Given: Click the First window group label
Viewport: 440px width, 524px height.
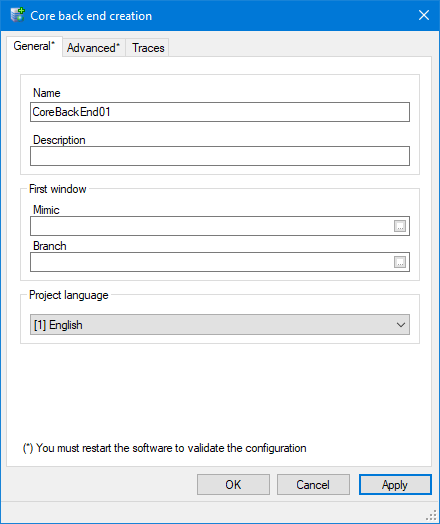Looking at the screenshot, I should (x=58, y=189).
